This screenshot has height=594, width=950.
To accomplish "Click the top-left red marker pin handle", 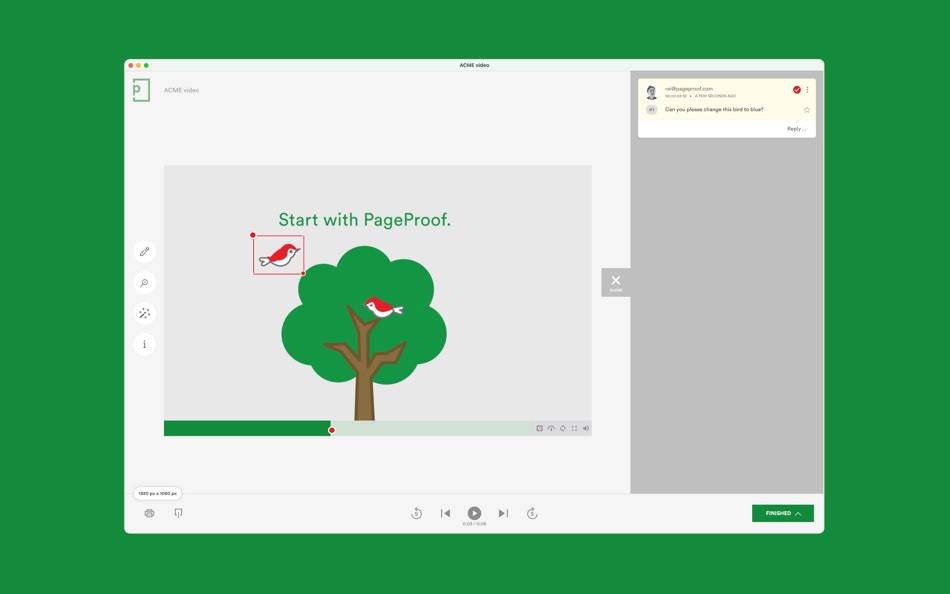I will (253, 235).
